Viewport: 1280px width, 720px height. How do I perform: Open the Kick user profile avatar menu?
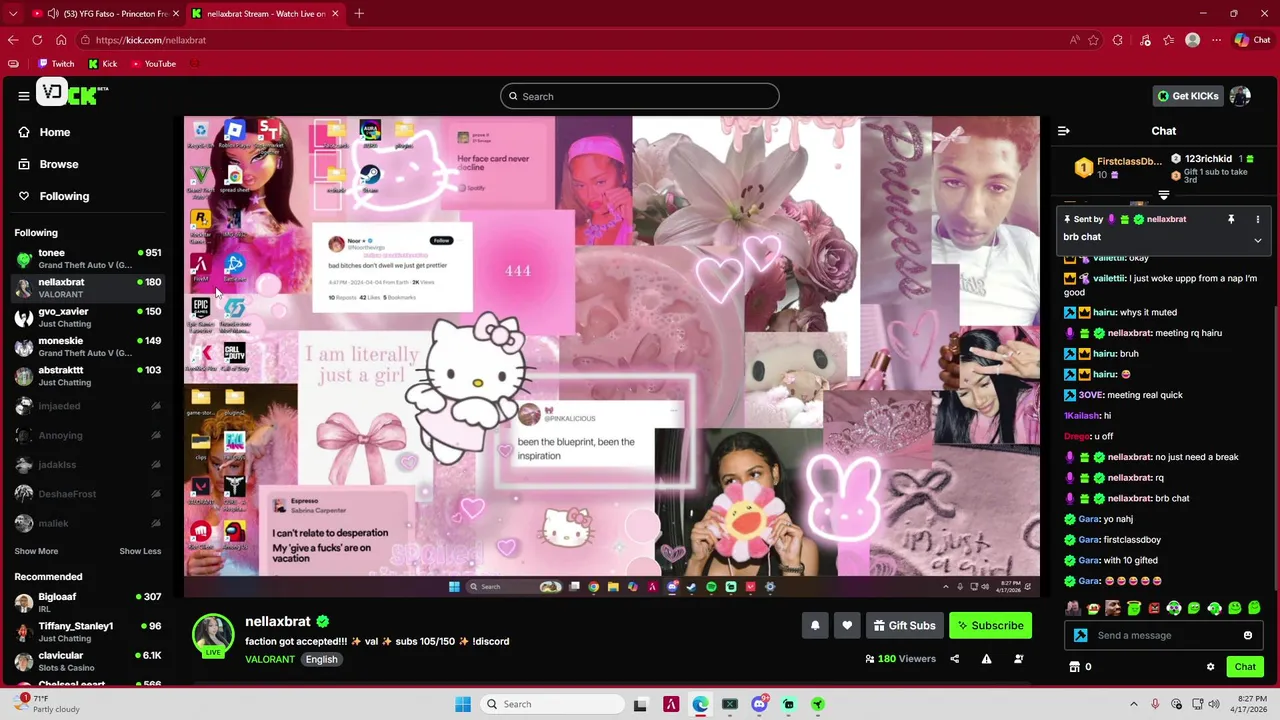click(x=1240, y=96)
